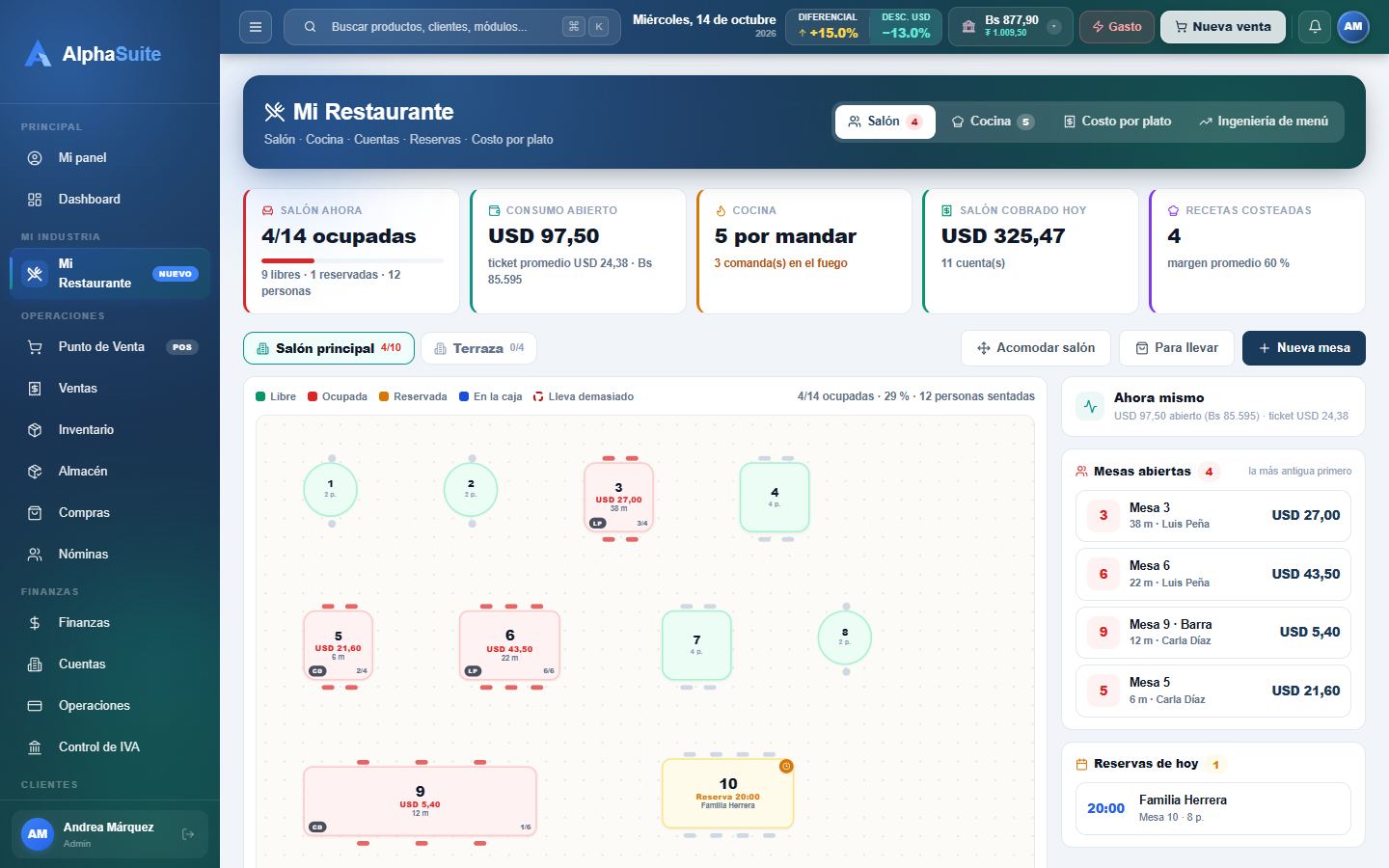
Task: Select free table 1 on the floor plan
Action: pyautogui.click(x=331, y=490)
